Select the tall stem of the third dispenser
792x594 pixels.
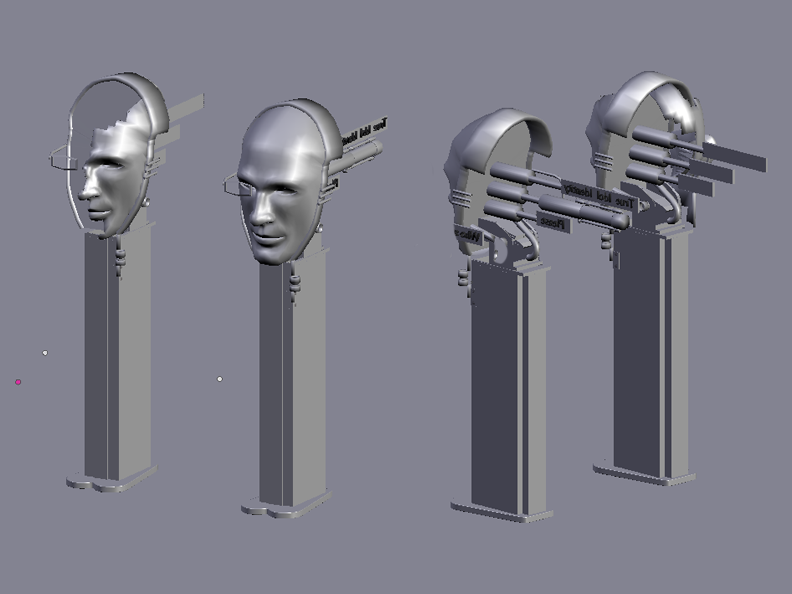tap(508, 389)
